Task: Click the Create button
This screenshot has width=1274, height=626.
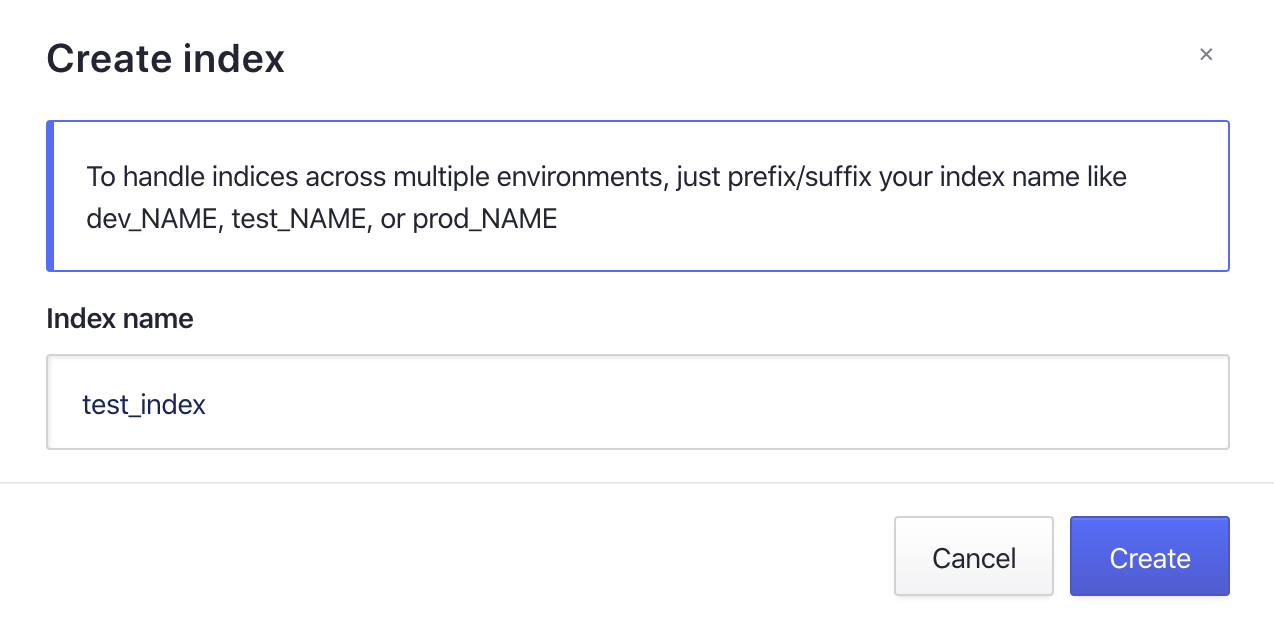Action: coord(1149,557)
